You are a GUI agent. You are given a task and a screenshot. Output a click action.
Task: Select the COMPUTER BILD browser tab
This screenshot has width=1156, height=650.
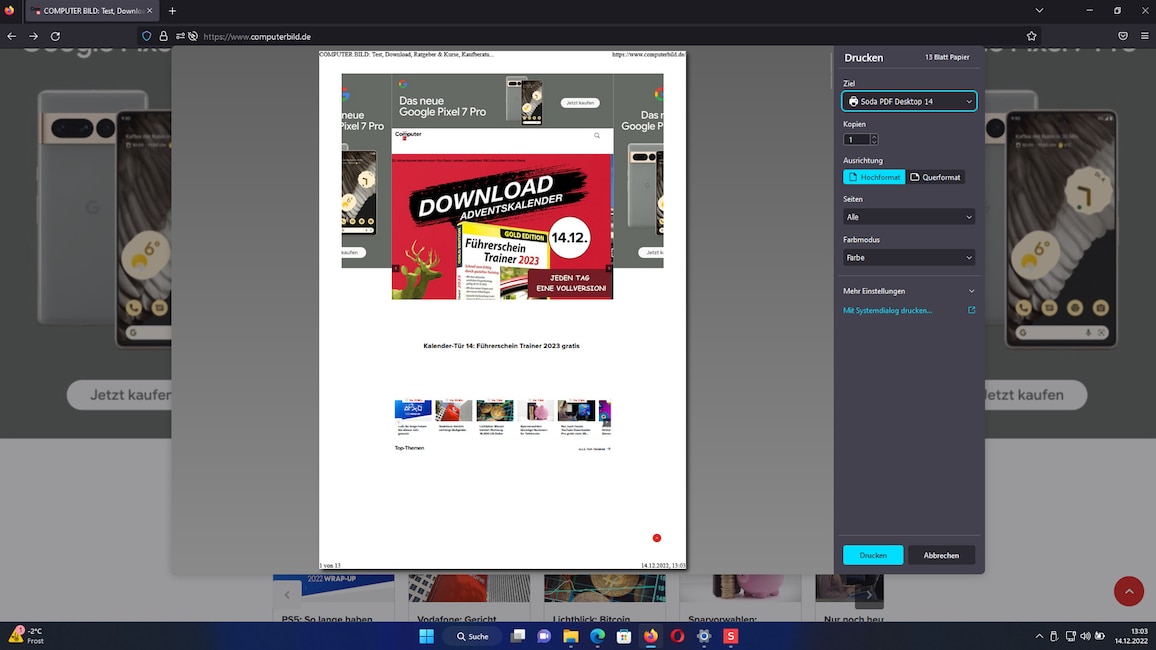(x=92, y=11)
